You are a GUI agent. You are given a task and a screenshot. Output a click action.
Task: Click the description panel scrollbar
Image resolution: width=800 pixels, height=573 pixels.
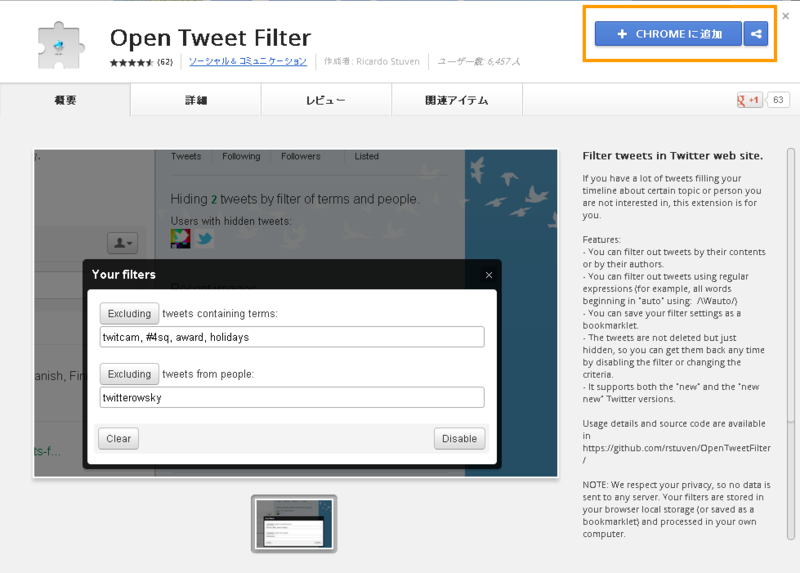791,343
